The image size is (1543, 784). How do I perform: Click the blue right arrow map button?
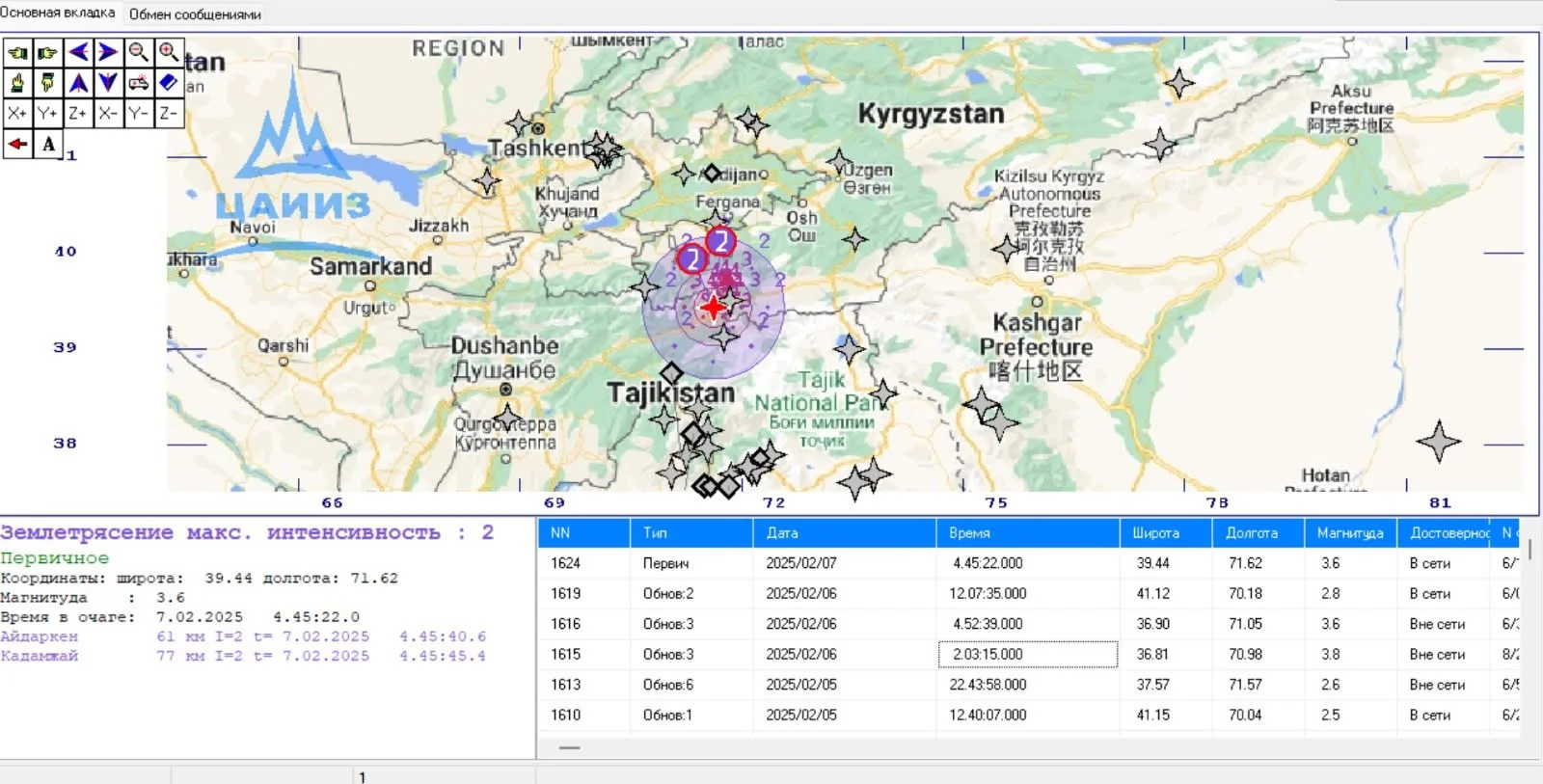click(x=108, y=52)
